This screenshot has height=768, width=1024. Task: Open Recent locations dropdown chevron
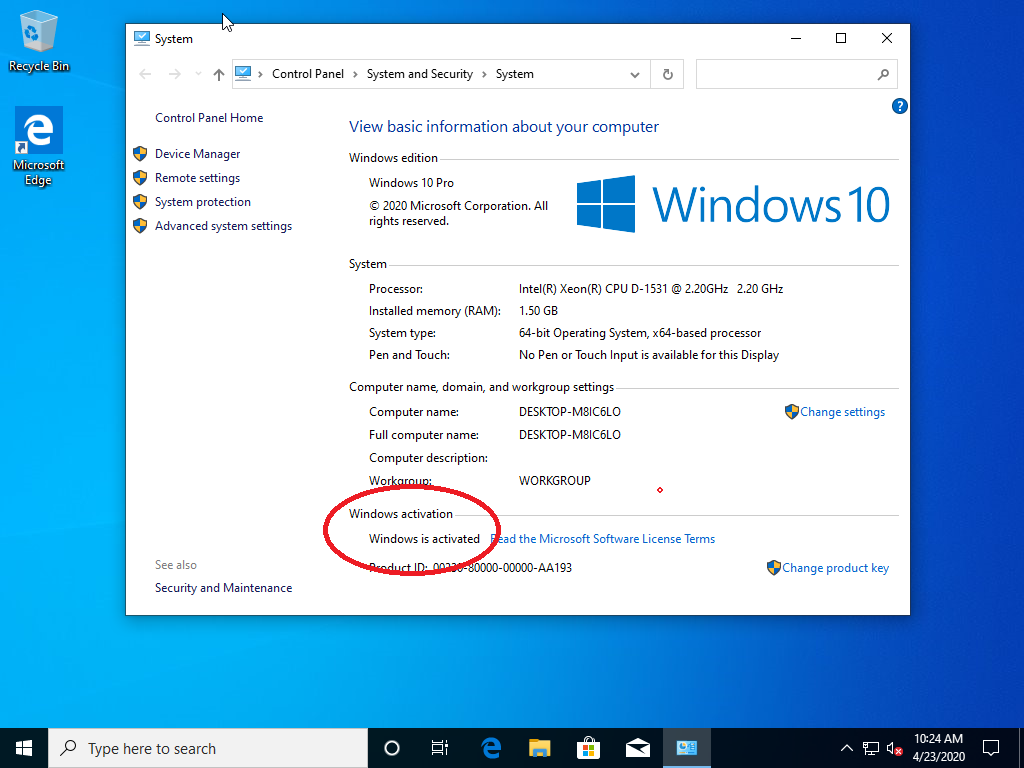(x=199, y=74)
